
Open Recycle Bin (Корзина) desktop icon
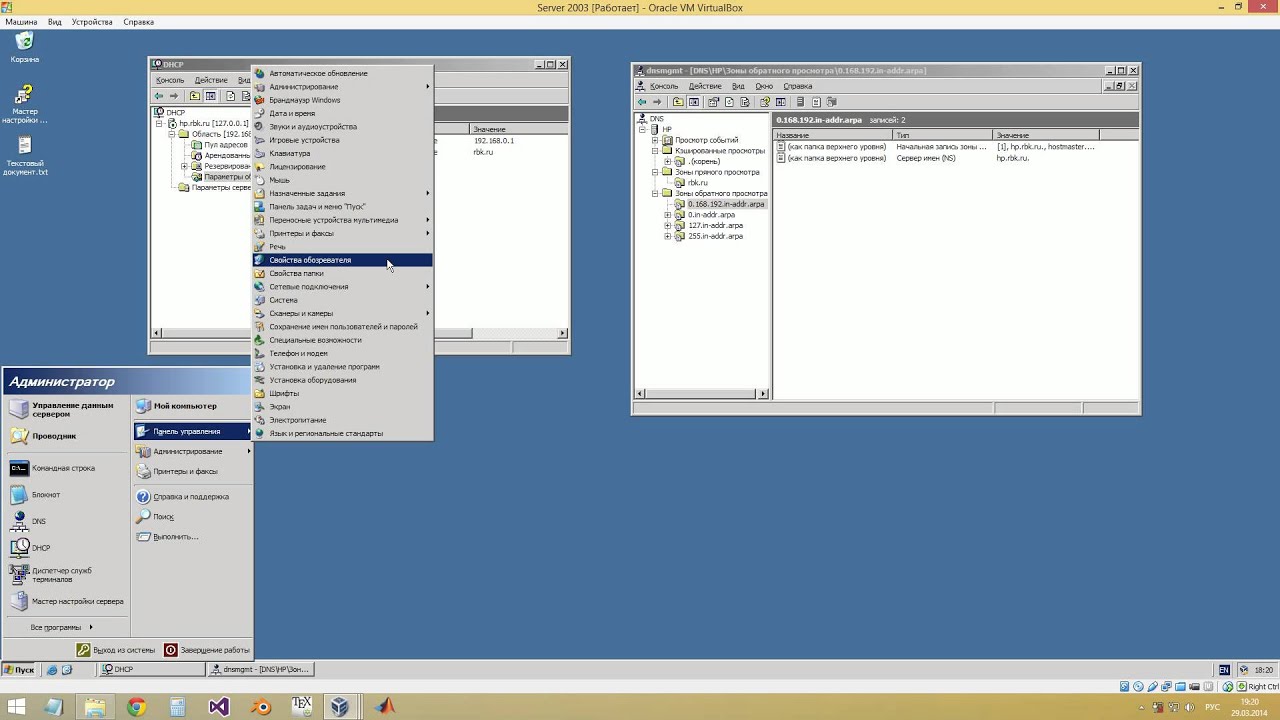(x=25, y=47)
